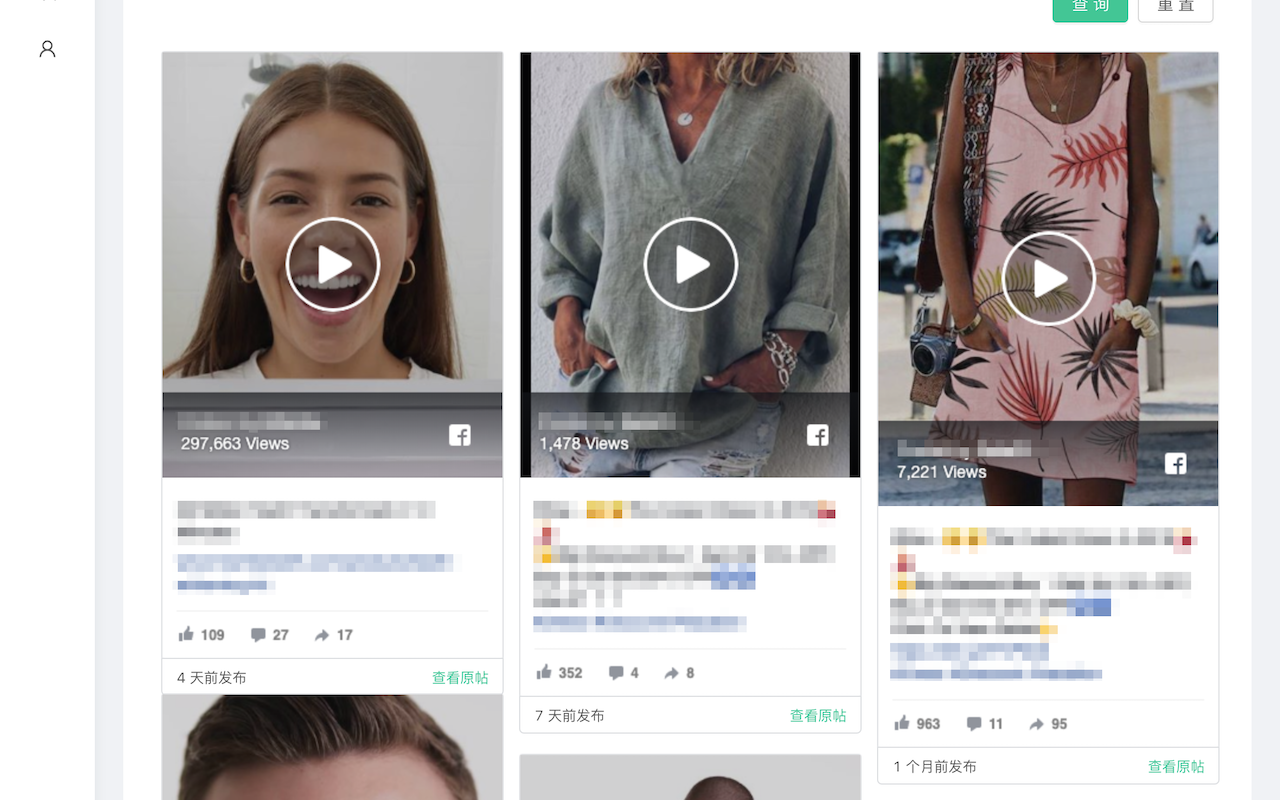Click the 重置 reset button
The image size is (1280, 800).
[1175, 6]
